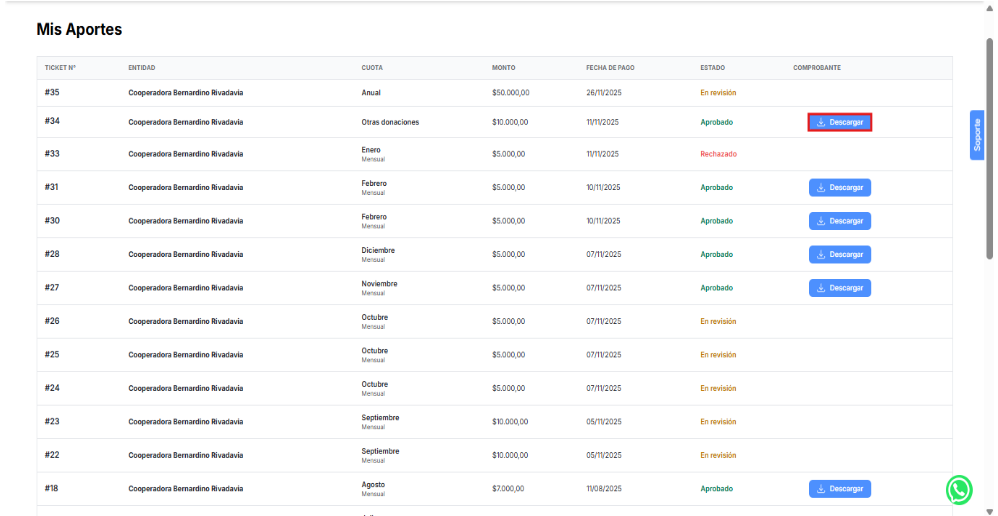Viewport: 998px width, 516px height.
Task: Open the Soporte side tab
Action: [x=977, y=135]
